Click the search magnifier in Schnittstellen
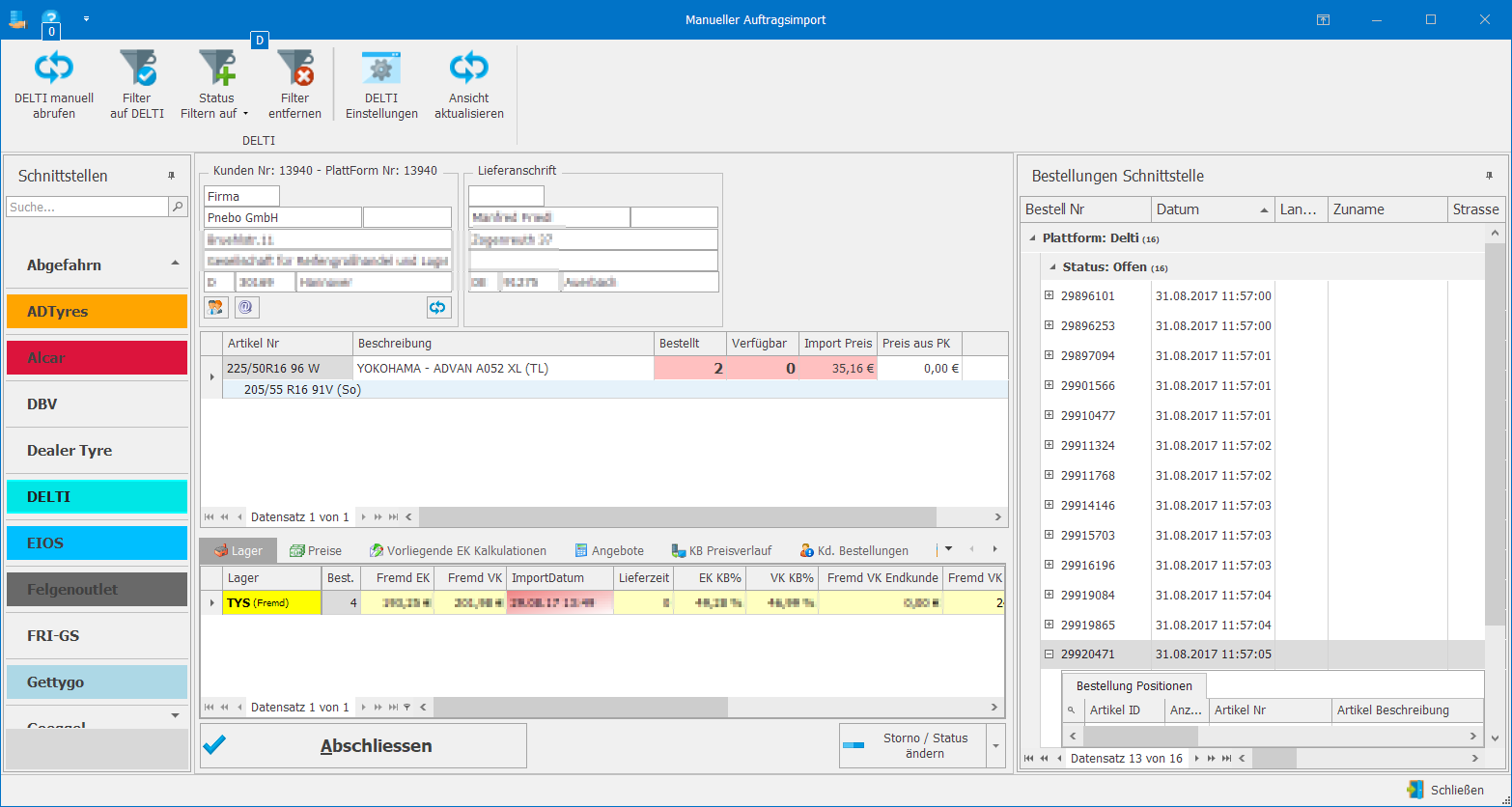The image size is (1512, 807). coord(178,207)
